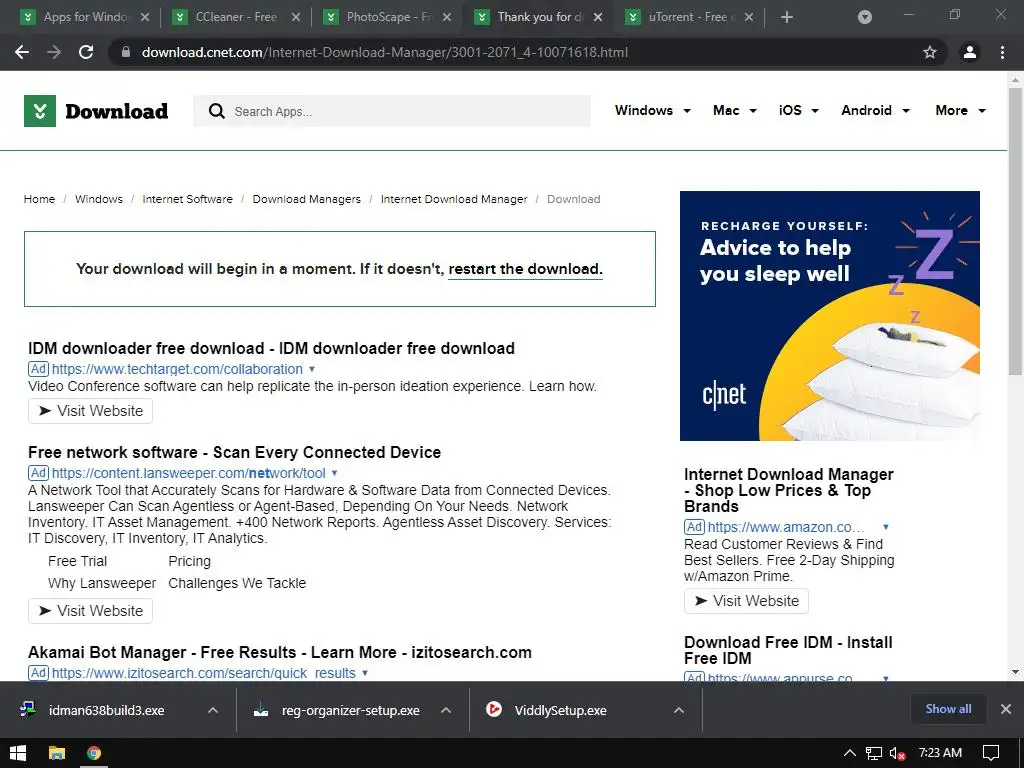The height and width of the screenshot is (768, 1024).
Task: Open the notification center icon
Action: (991, 753)
